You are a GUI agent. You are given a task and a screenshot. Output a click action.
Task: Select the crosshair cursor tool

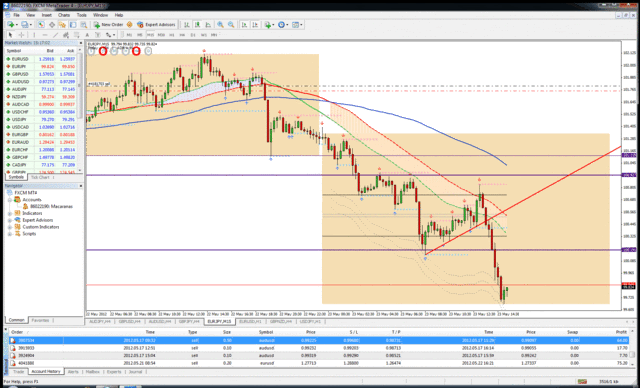click(22, 35)
